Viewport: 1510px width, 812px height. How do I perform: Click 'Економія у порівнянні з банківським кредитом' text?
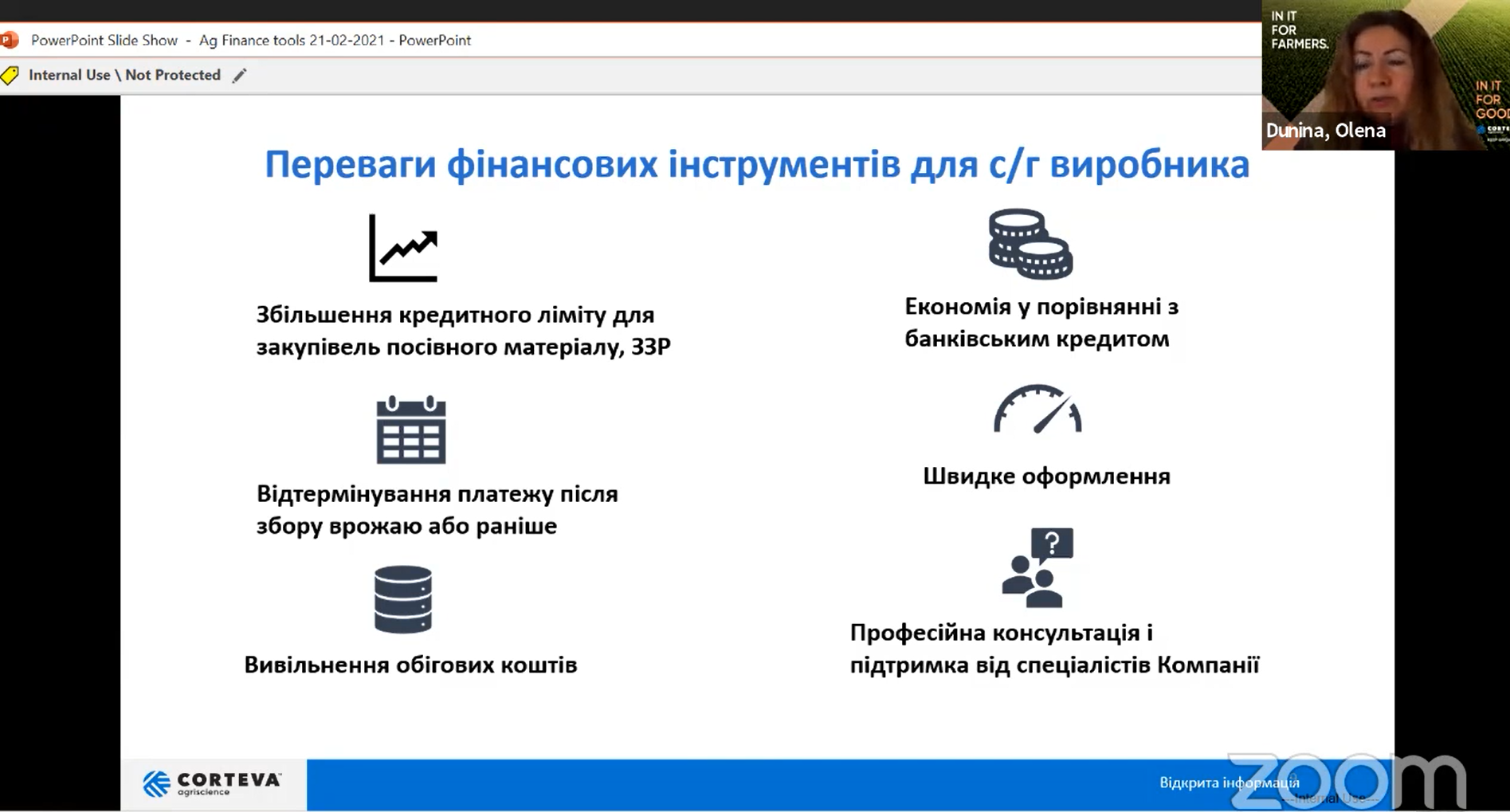pyautogui.click(x=1041, y=323)
